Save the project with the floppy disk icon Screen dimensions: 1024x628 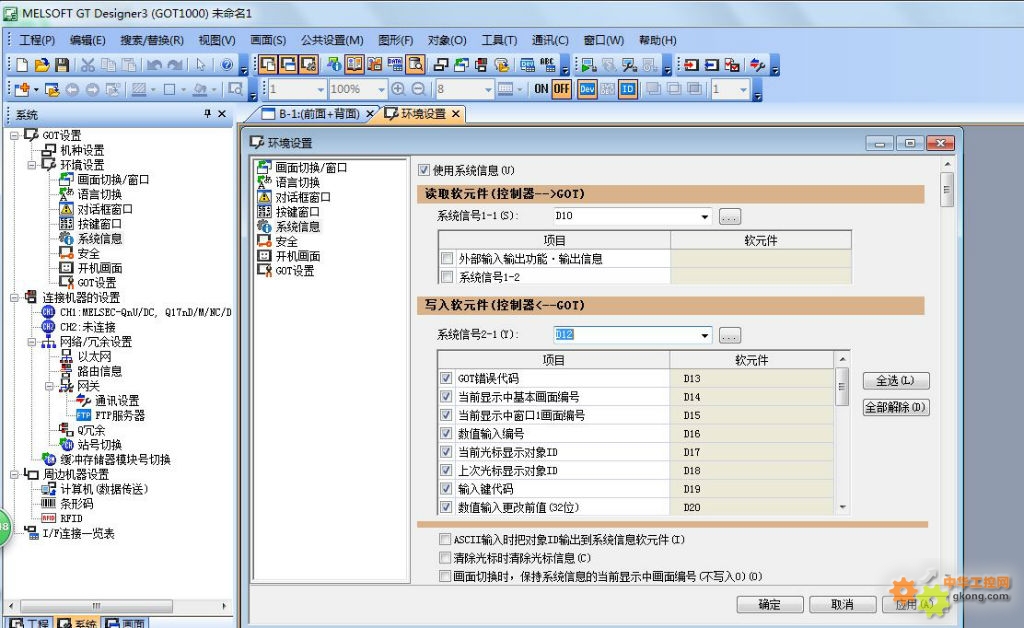[62, 65]
